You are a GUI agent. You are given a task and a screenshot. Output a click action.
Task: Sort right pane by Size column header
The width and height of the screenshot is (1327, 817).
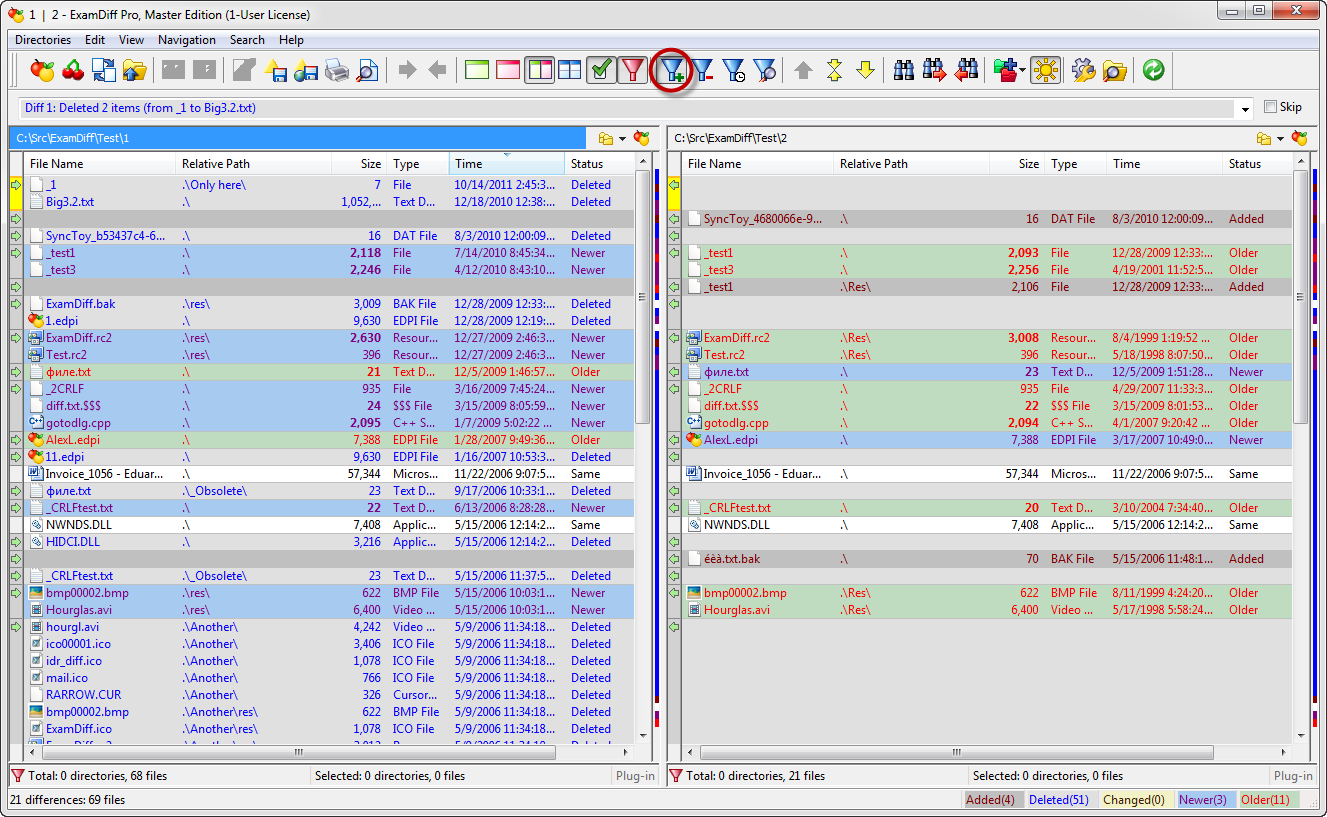point(1017,164)
